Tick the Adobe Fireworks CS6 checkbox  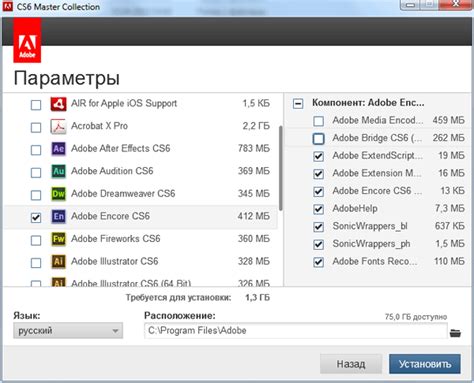point(36,240)
